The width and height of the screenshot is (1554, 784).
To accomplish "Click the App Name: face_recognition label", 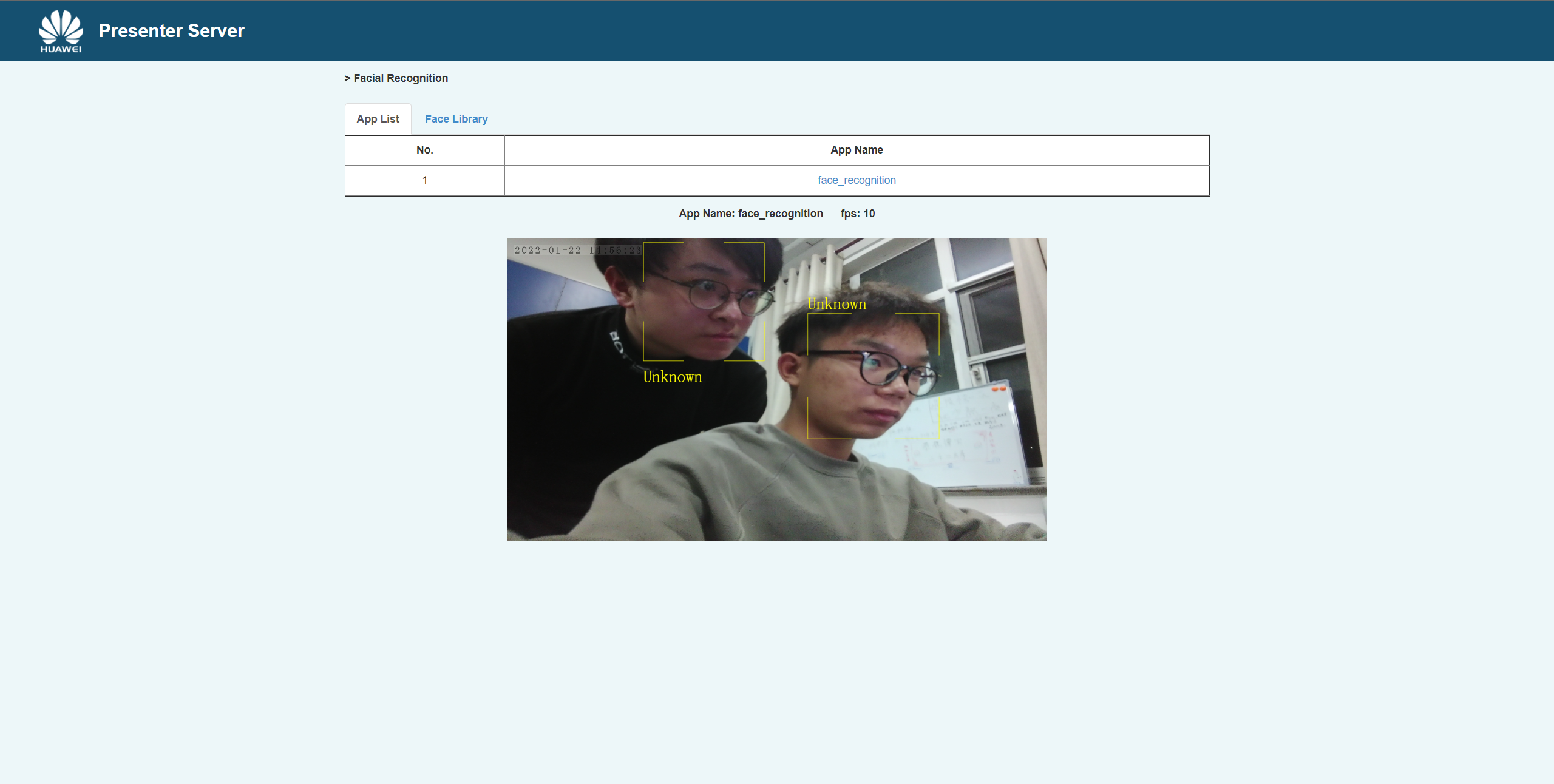I will click(750, 214).
